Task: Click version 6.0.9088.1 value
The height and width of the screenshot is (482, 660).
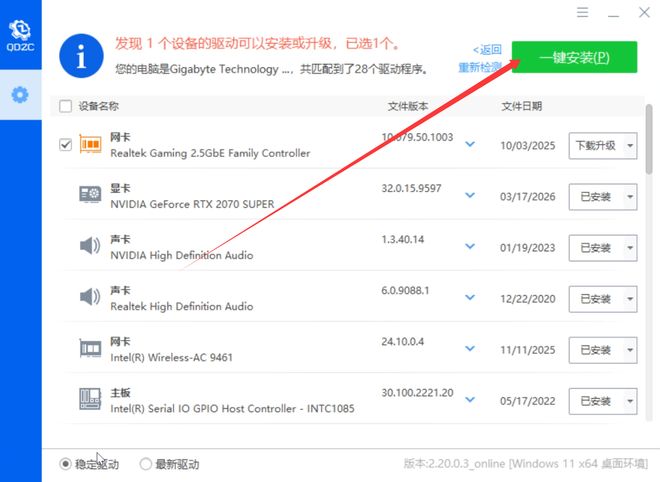Action: coord(405,290)
